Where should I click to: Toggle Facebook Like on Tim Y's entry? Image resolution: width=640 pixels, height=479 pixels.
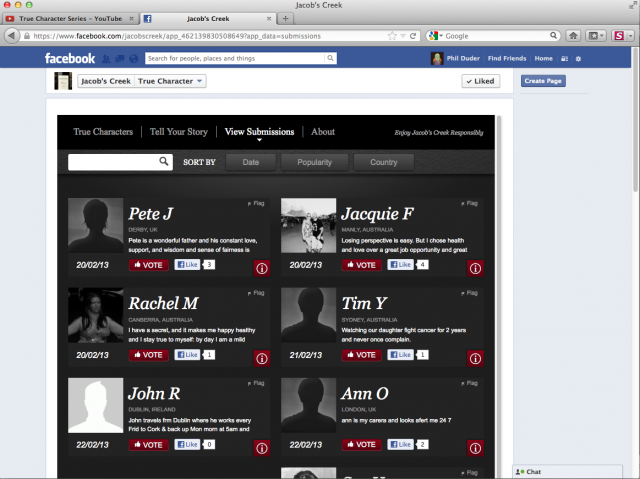pos(400,355)
